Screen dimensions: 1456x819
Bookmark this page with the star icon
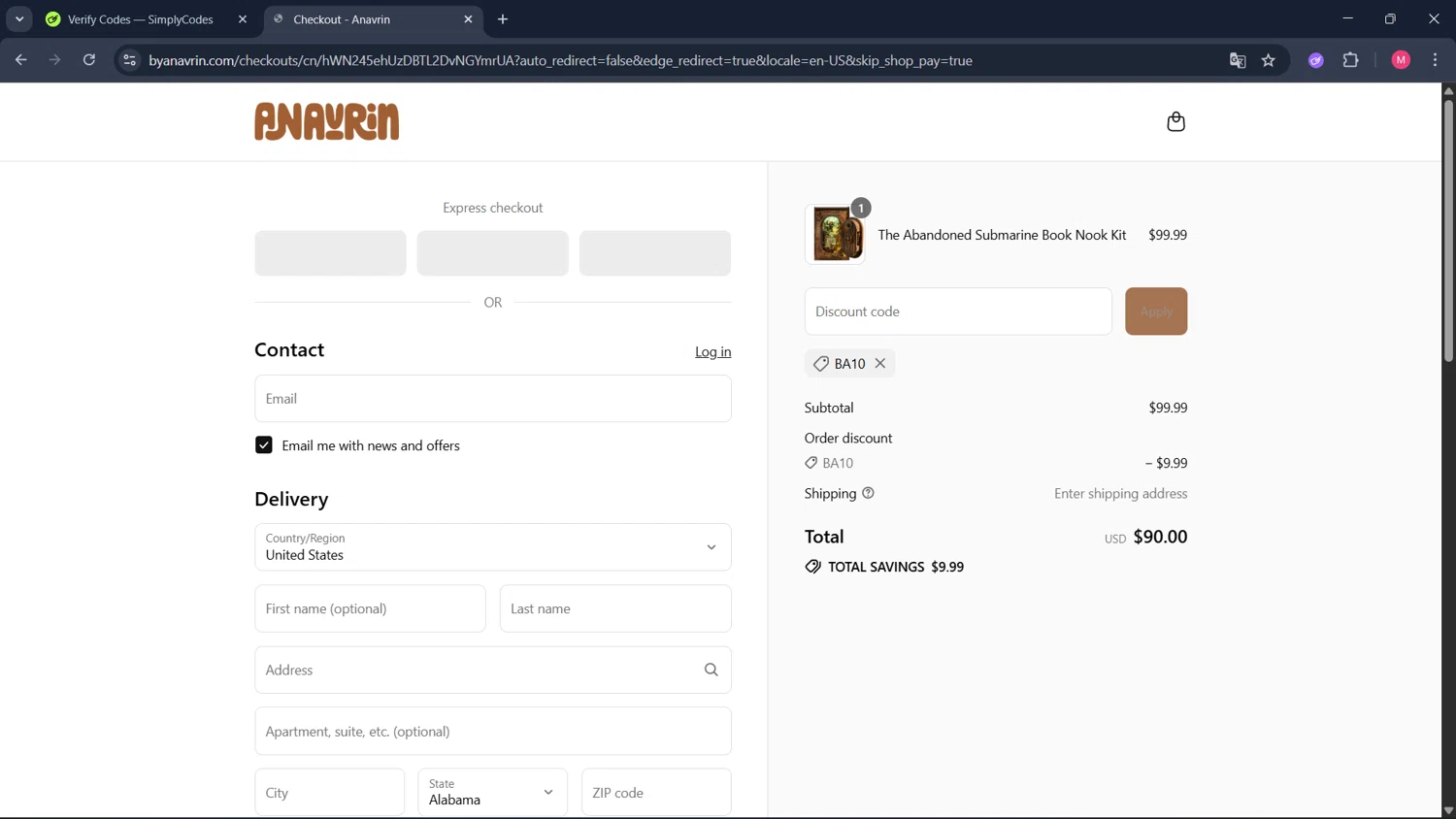1269,60
